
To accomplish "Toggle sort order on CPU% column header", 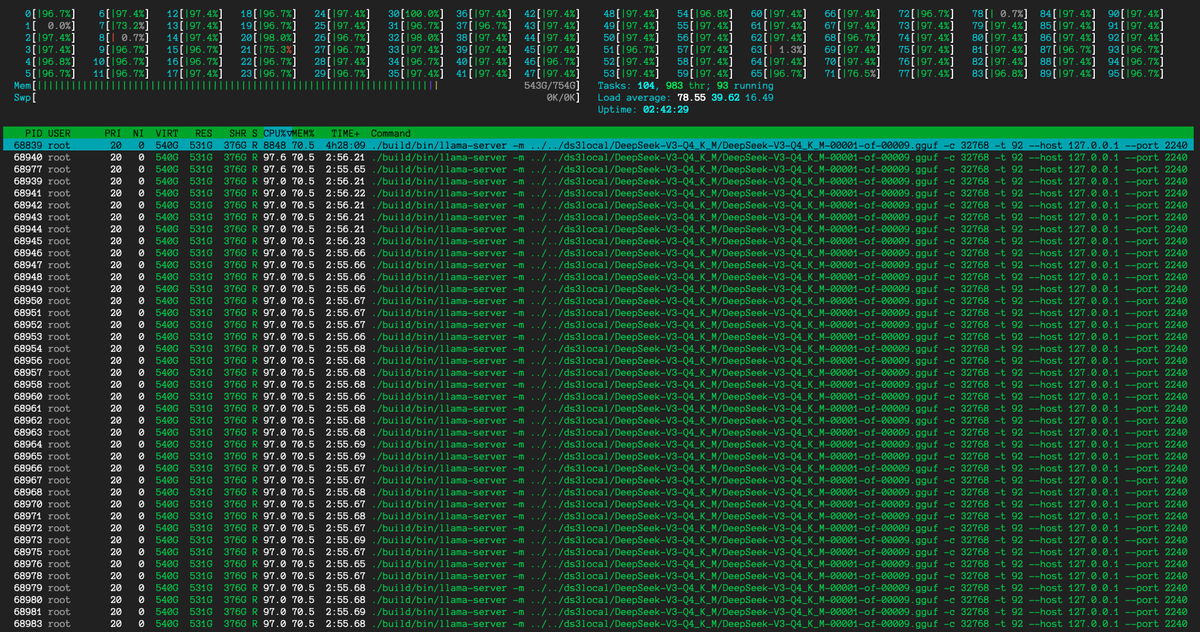I will (x=275, y=133).
